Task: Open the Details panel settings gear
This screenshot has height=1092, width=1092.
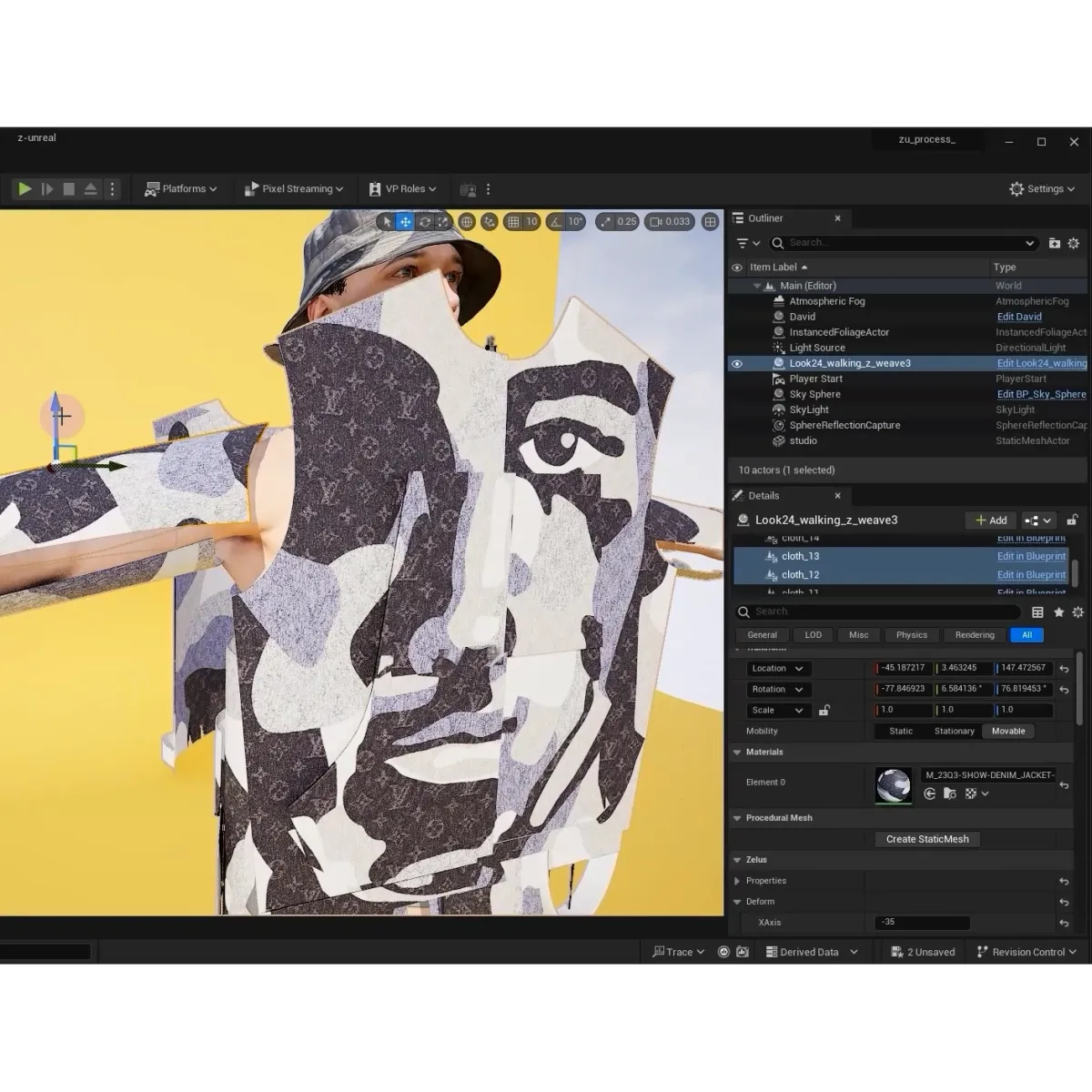Action: point(1077,612)
